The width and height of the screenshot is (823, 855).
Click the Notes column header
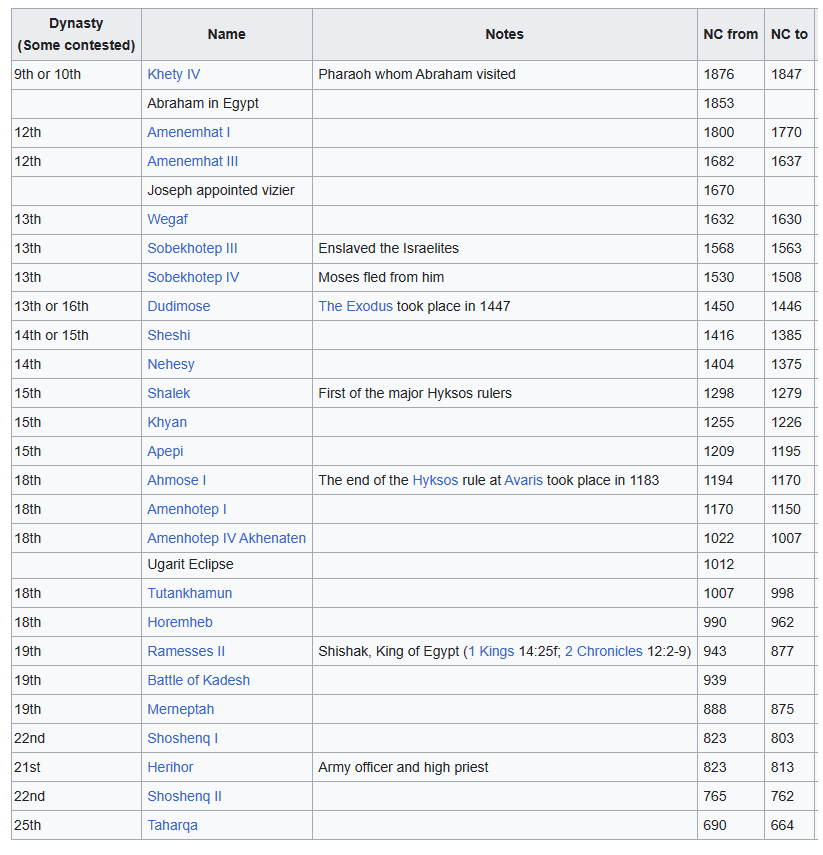504,34
